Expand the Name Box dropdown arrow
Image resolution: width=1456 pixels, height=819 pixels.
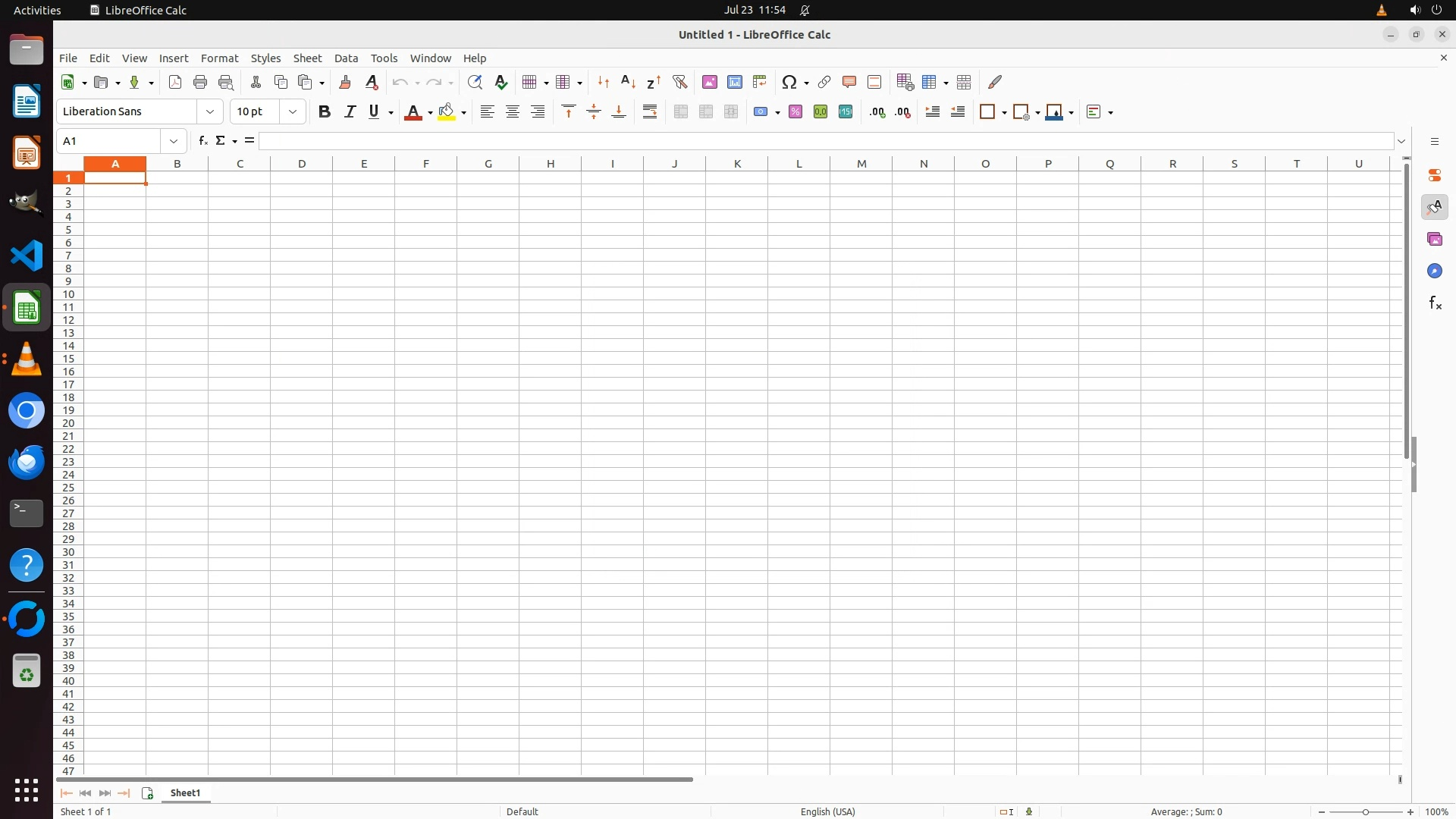click(x=174, y=141)
